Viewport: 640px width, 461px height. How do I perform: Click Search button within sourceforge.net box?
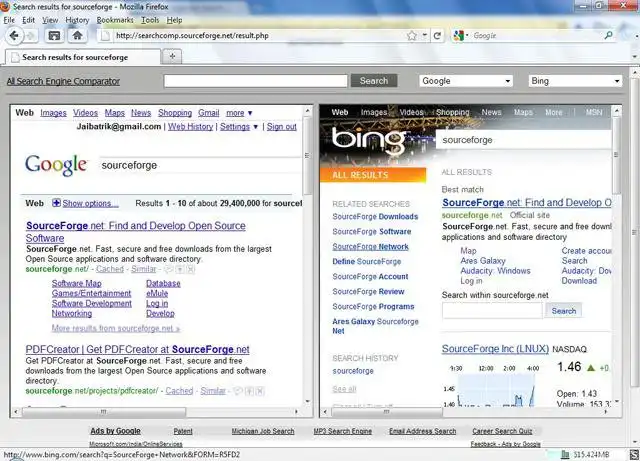pos(564,311)
